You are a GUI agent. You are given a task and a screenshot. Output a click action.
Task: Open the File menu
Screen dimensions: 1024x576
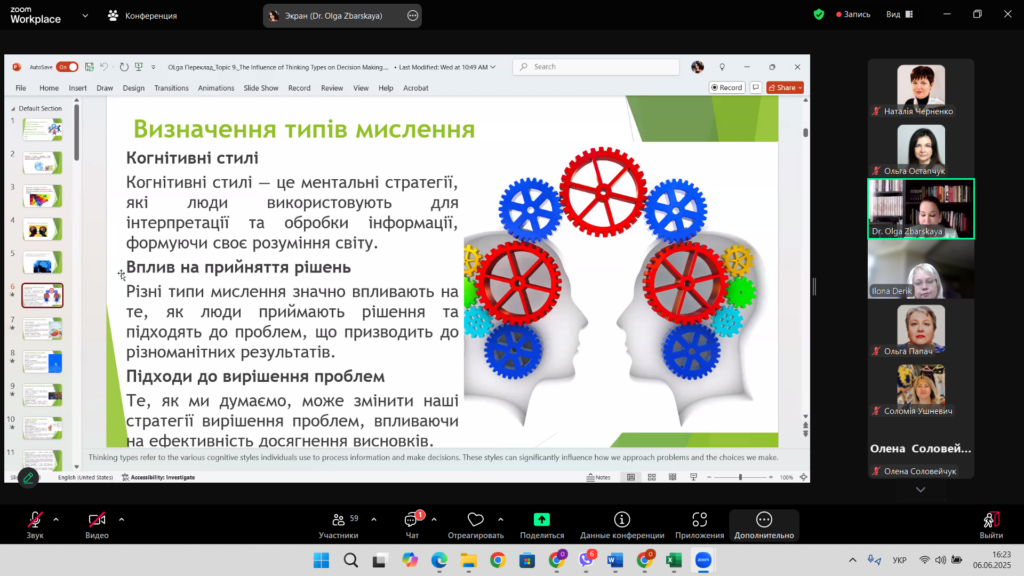pyautogui.click(x=21, y=88)
